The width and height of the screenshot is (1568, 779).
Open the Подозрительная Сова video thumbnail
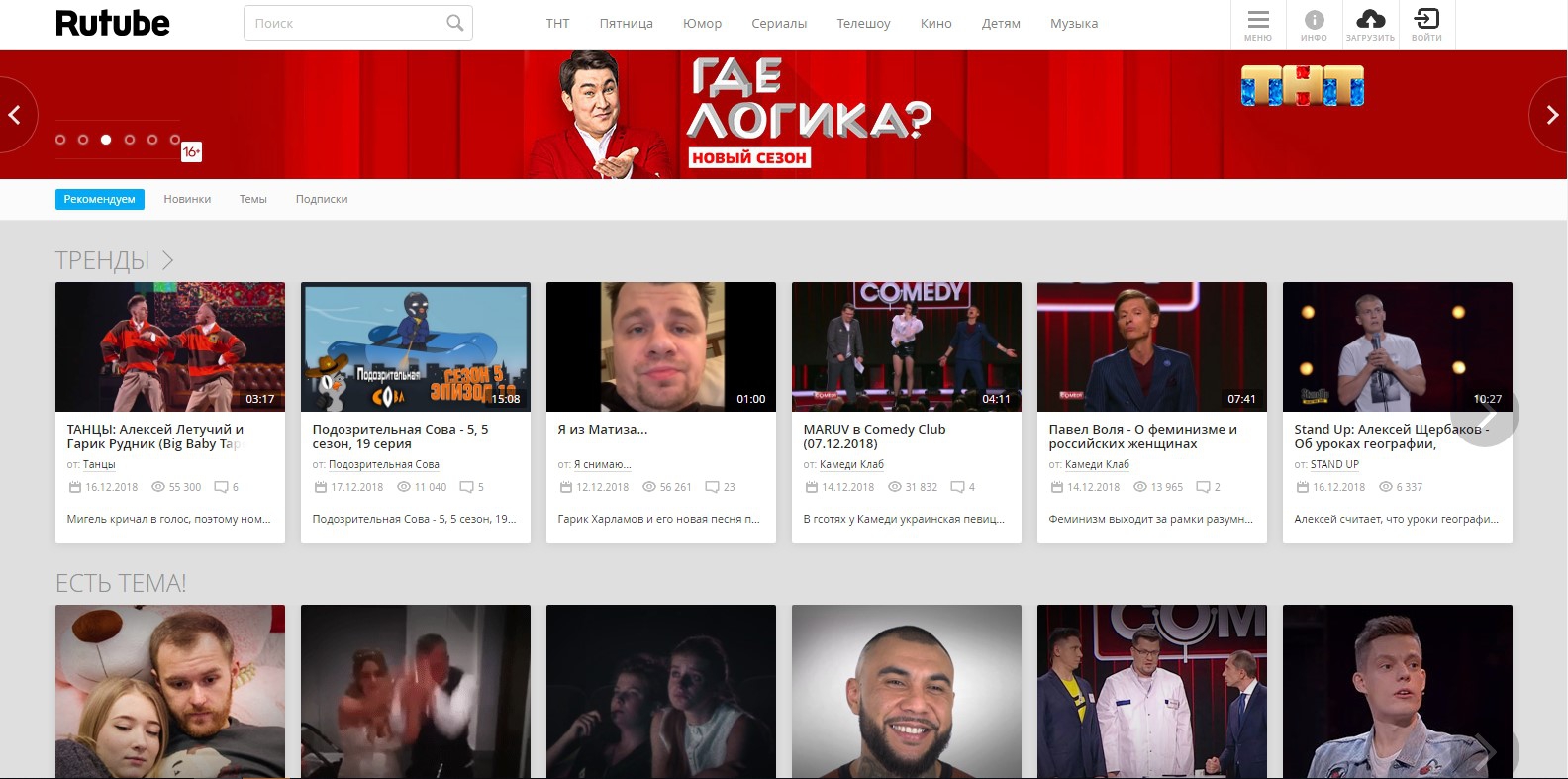pyautogui.click(x=416, y=346)
